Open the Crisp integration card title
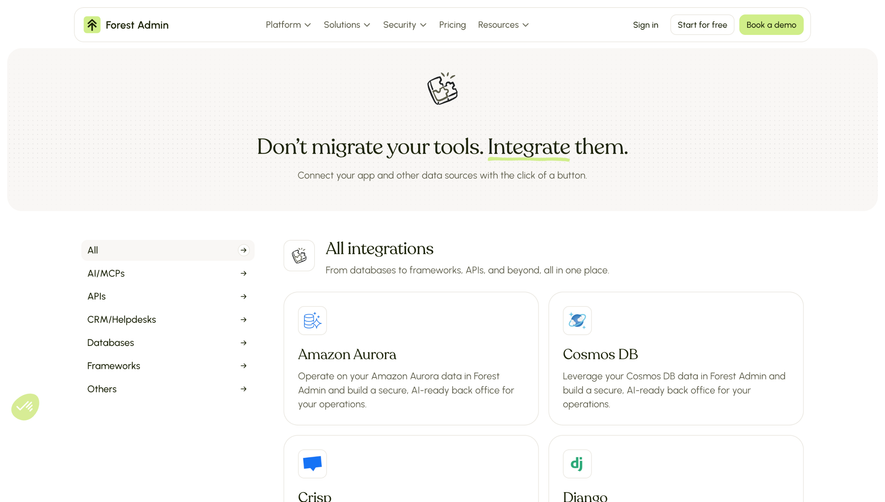885x502 pixels. click(x=314, y=496)
